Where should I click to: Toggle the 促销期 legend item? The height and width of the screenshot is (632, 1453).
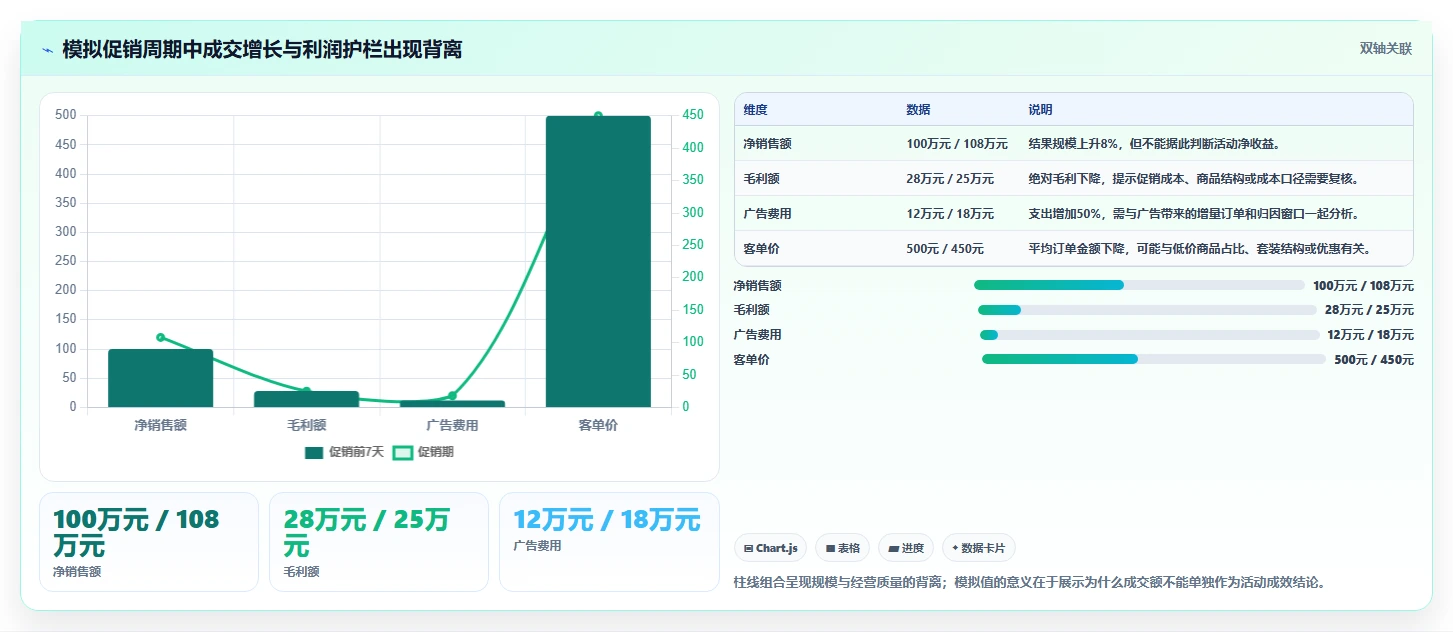coord(423,452)
